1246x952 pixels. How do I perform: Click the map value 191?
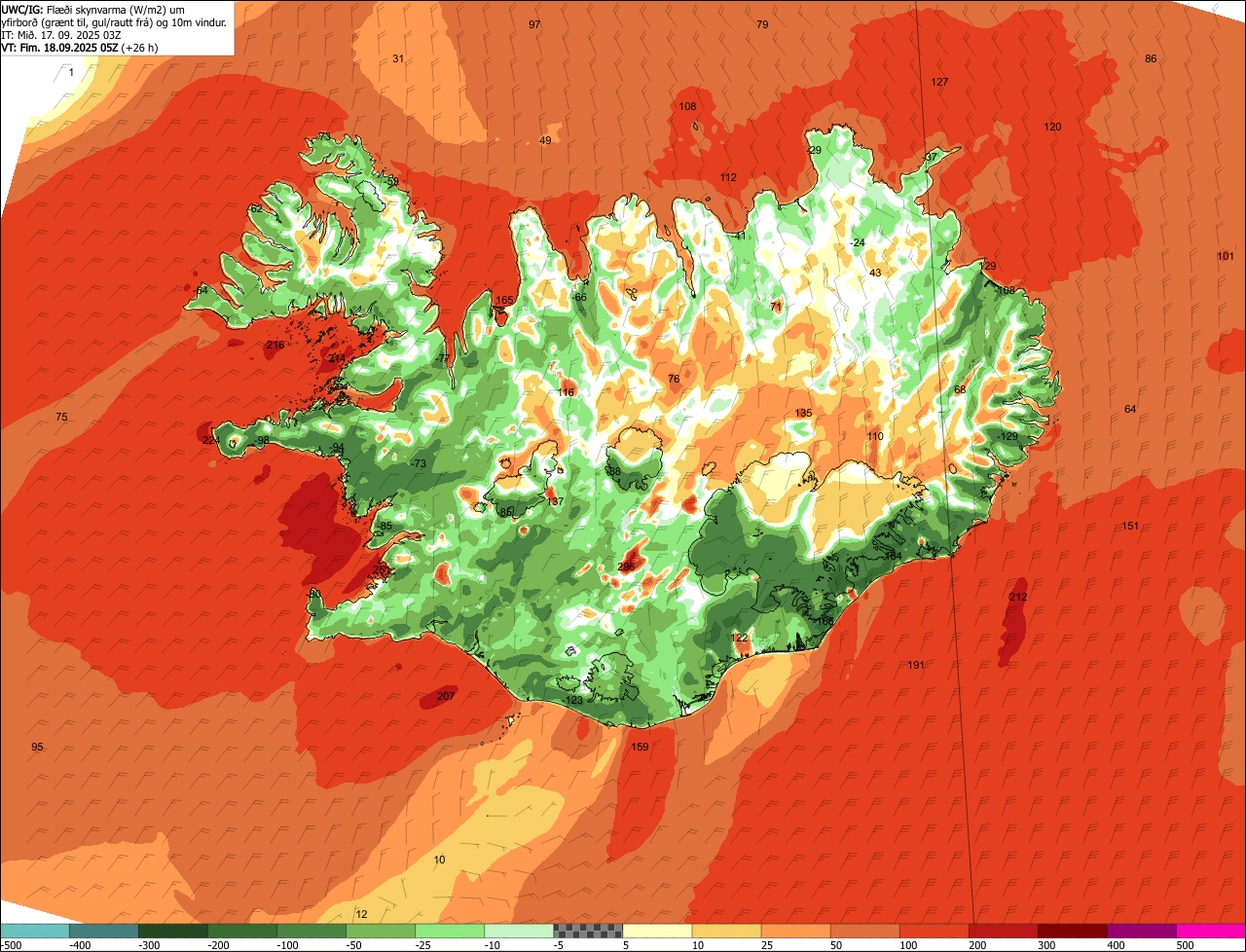tap(916, 665)
